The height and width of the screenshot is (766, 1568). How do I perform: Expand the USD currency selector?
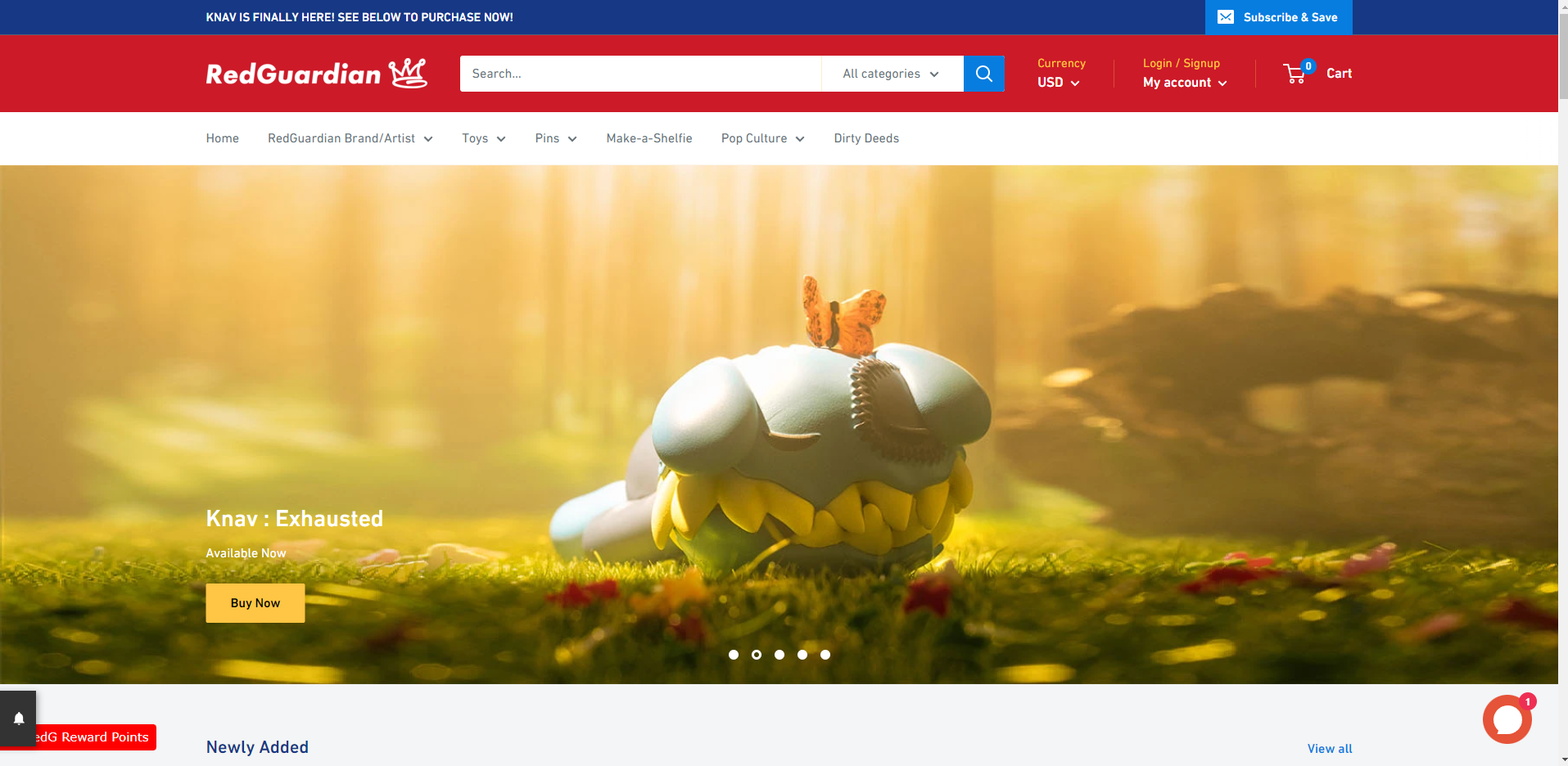click(1058, 83)
